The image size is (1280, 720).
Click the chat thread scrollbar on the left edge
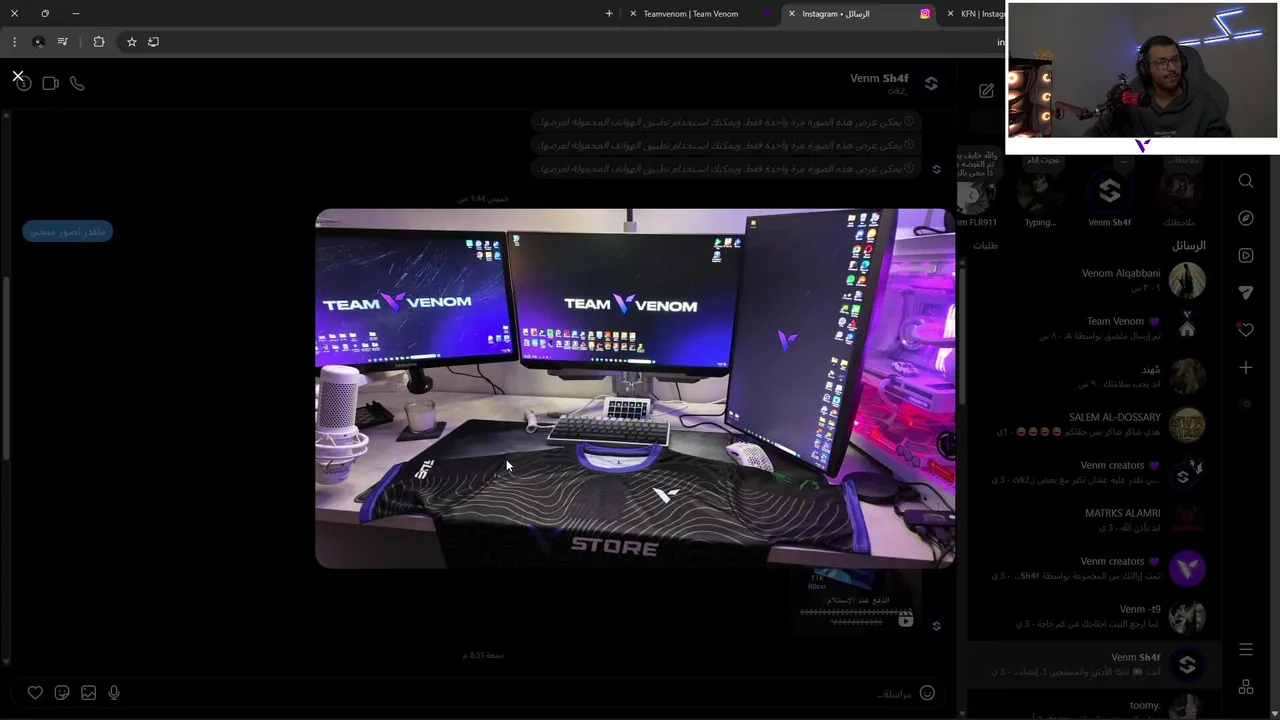pyautogui.click(x=6, y=368)
